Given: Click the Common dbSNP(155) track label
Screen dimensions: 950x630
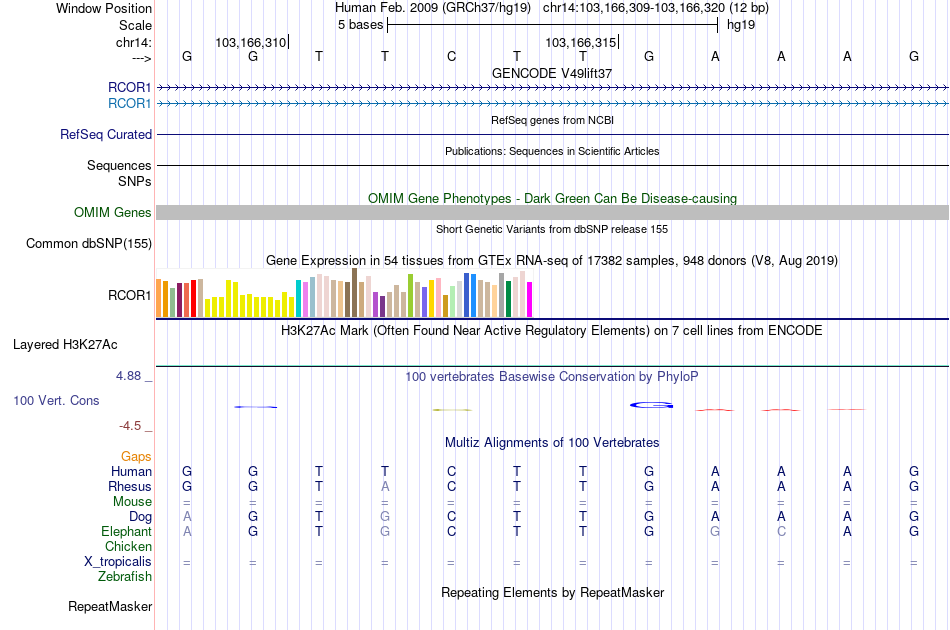Looking at the screenshot, I should pos(88,244).
